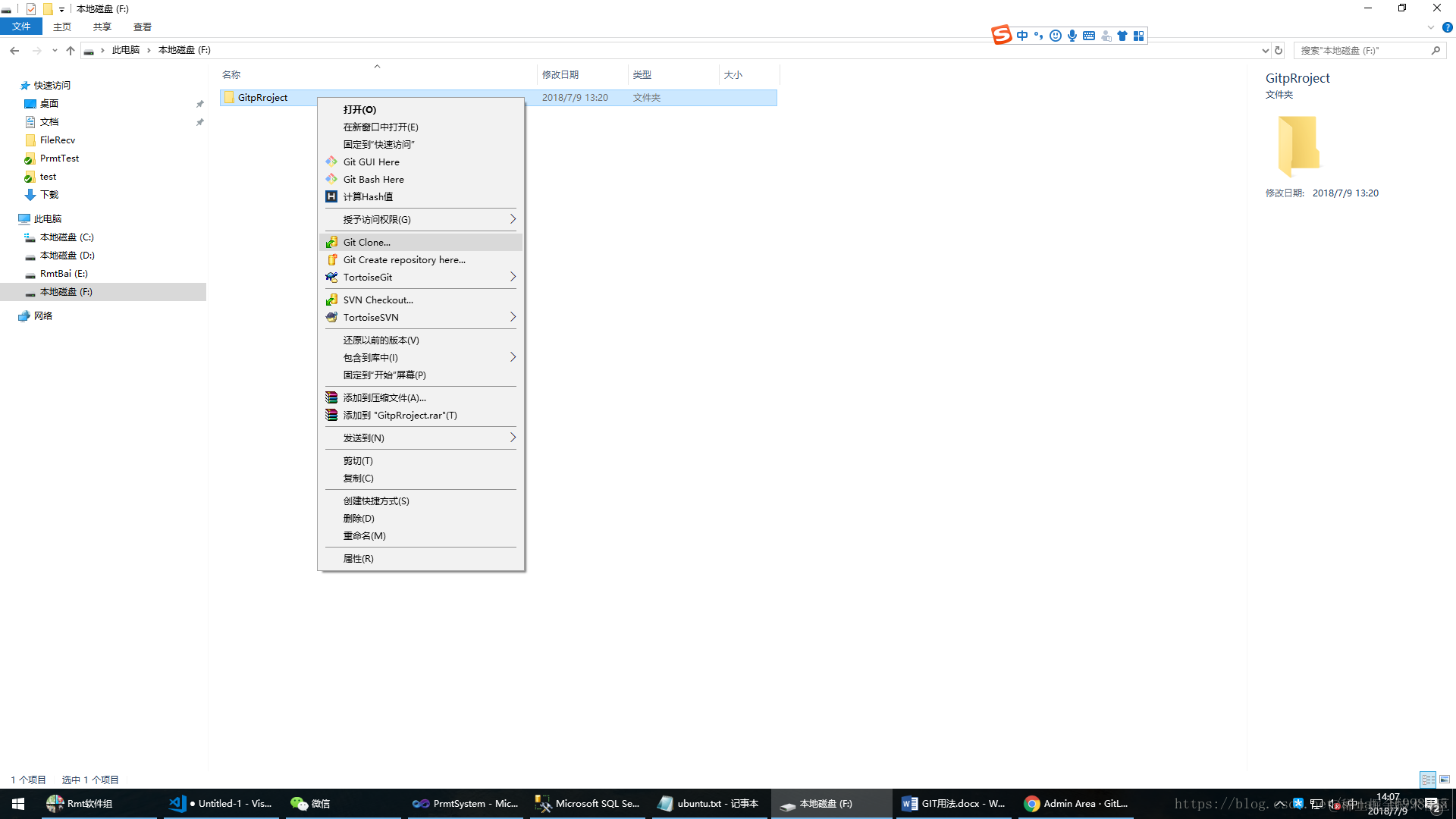Image resolution: width=1456 pixels, height=819 pixels.
Task: Open the address bar history dropdown
Action: click(x=1265, y=50)
